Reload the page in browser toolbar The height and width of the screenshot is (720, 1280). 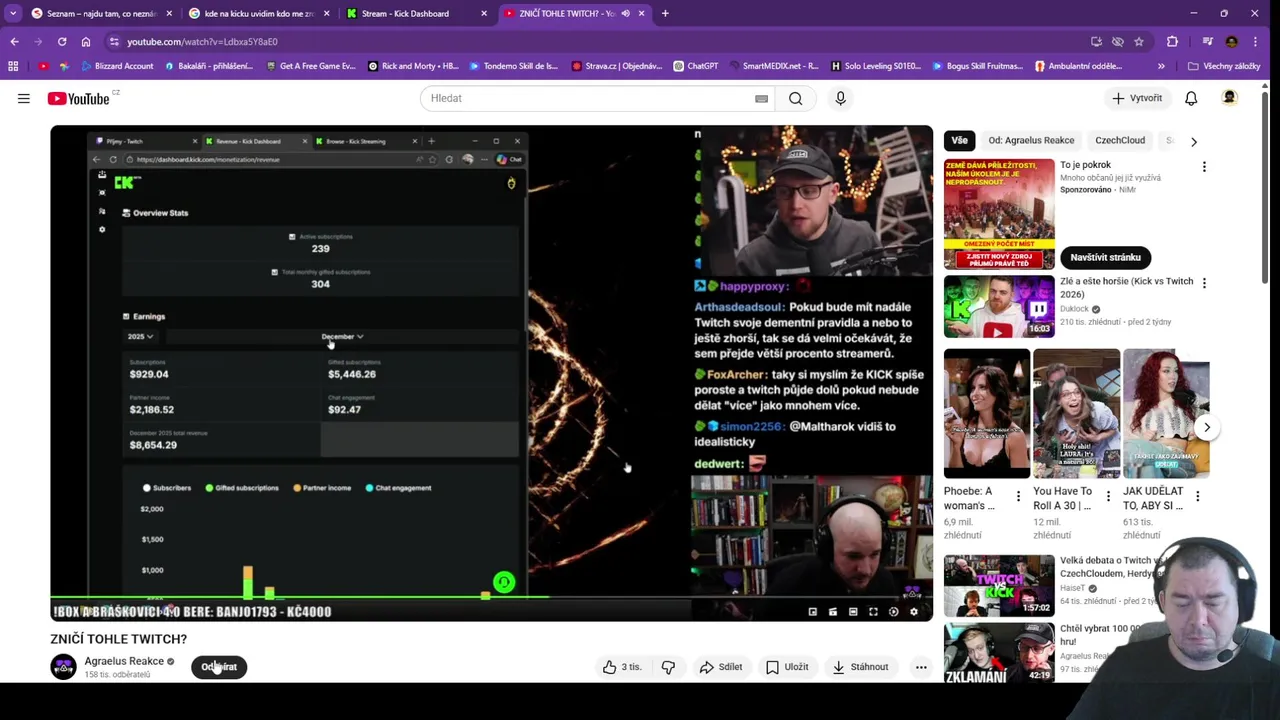[62, 41]
